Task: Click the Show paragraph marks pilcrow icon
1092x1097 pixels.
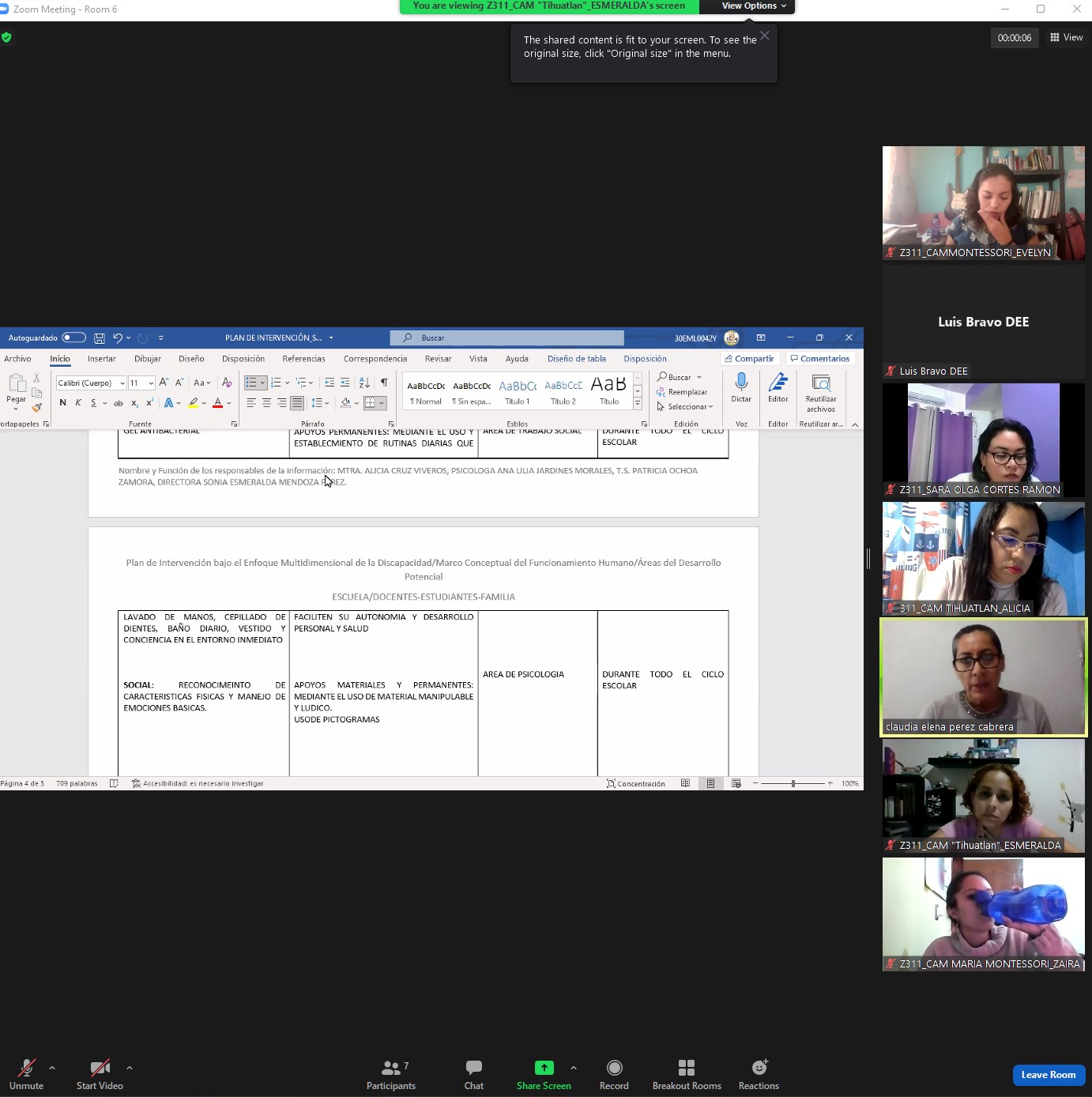Action: 384,383
